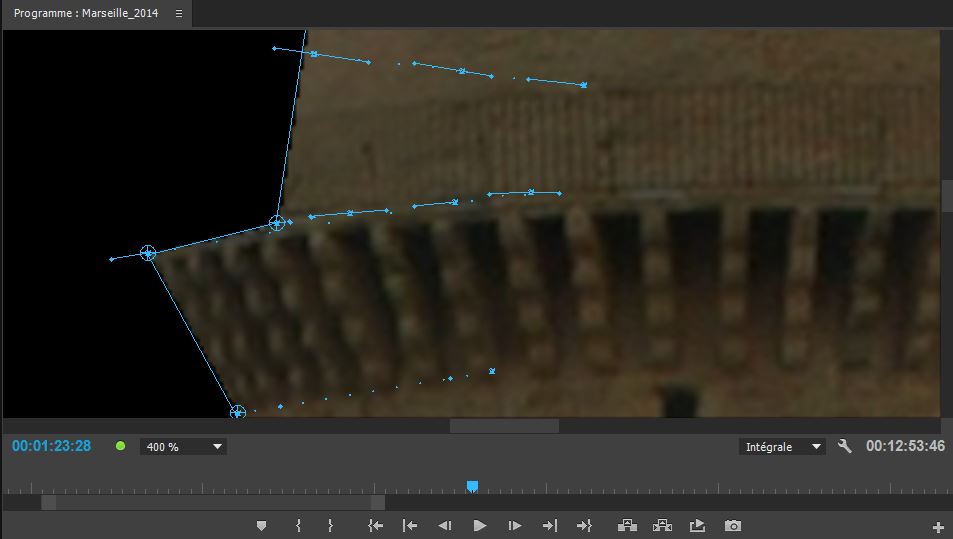Open the panel menu next to Marseille_2014
This screenshot has width=953, height=539.
pyautogui.click(x=178, y=14)
